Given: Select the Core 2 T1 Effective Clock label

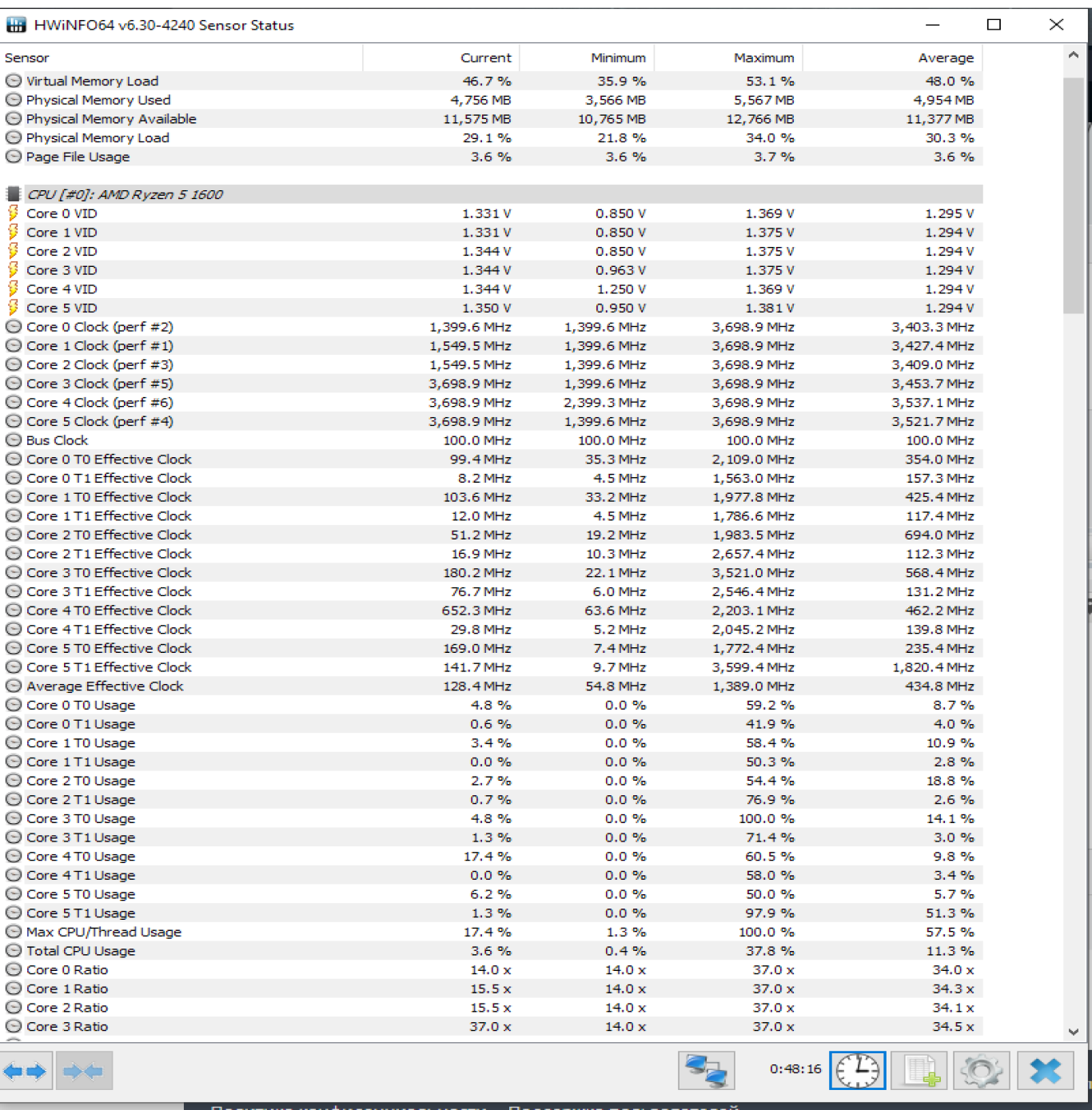Looking at the screenshot, I should tap(109, 554).
